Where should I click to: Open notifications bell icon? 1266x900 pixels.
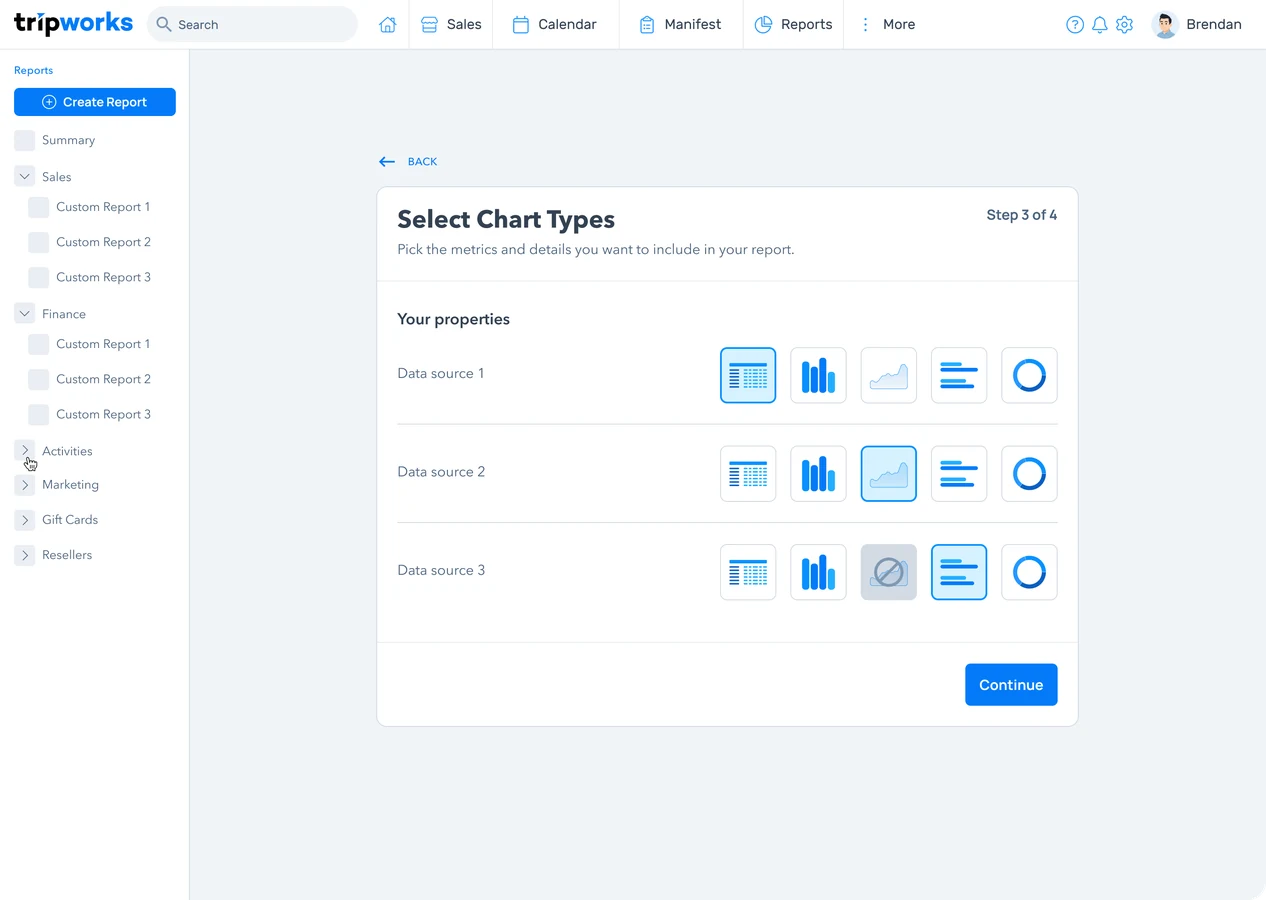click(1100, 25)
